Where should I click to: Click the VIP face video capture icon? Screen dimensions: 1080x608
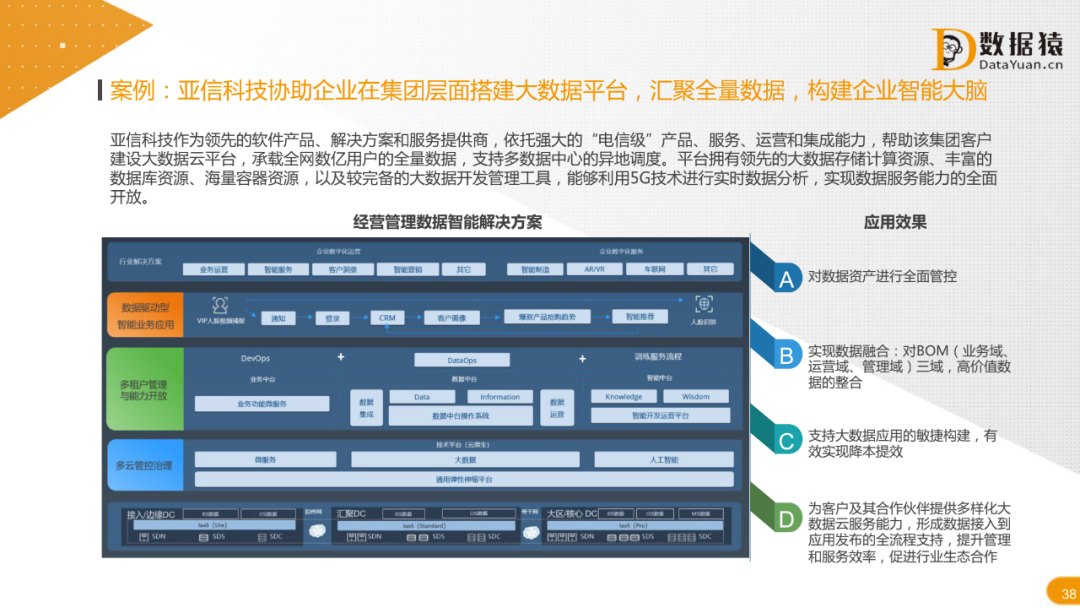[220, 305]
